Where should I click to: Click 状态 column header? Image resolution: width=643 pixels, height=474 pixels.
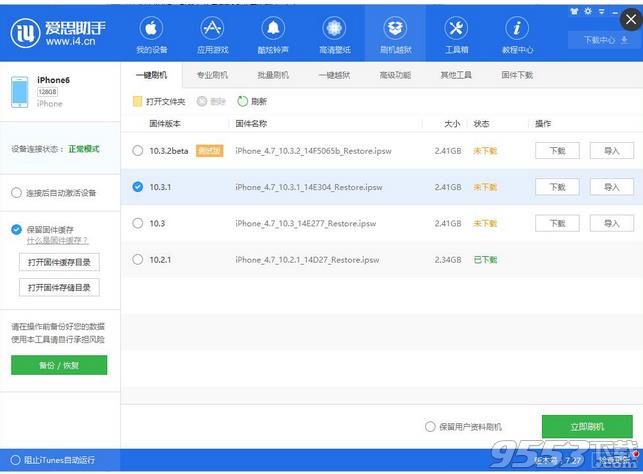[481, 123]
